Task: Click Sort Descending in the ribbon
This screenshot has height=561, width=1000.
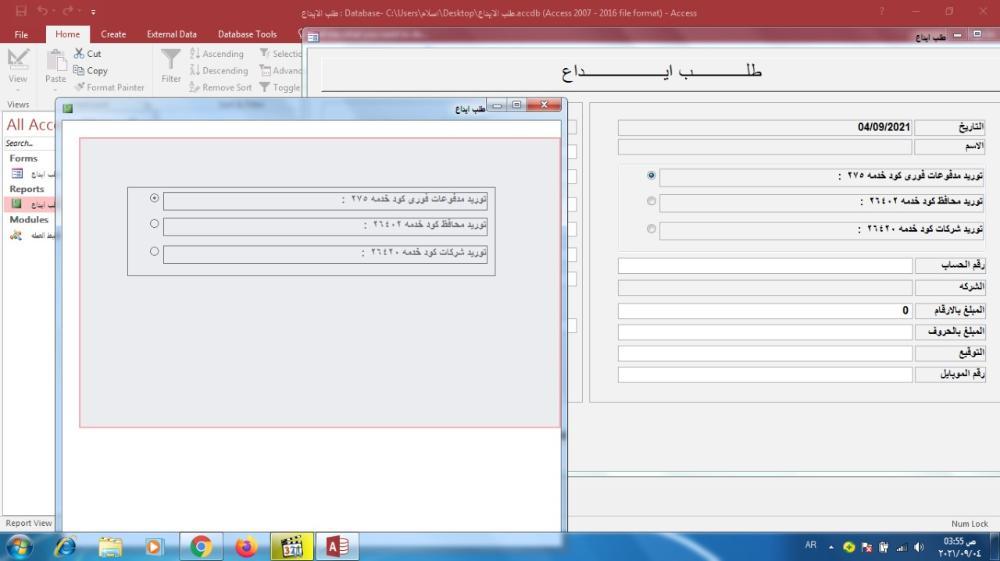Action: coord(219,71)
